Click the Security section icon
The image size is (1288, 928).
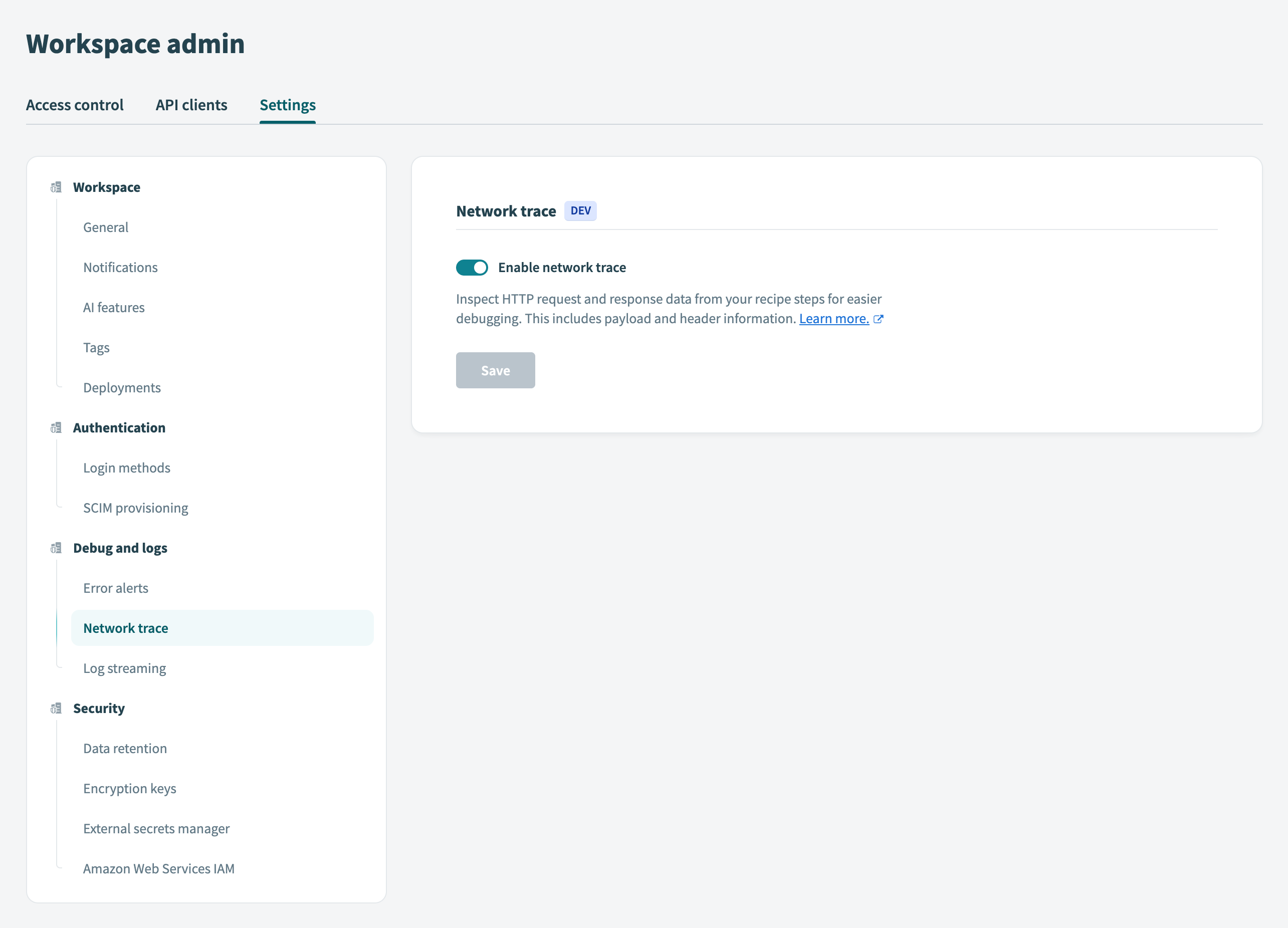click(56, 708)
